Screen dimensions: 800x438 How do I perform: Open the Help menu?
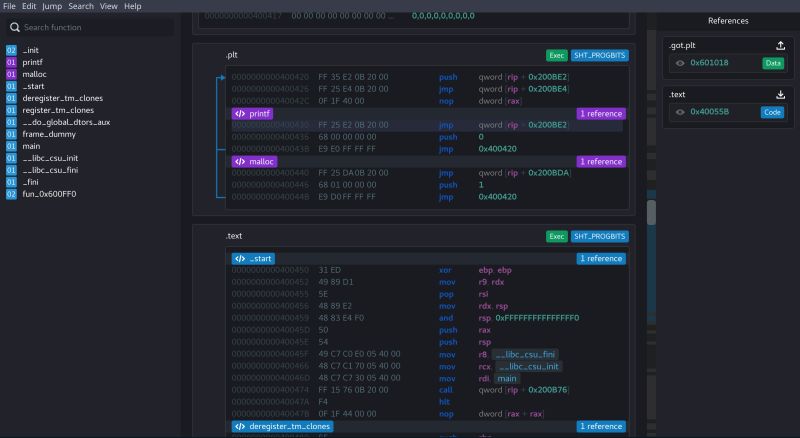point(133,6)
